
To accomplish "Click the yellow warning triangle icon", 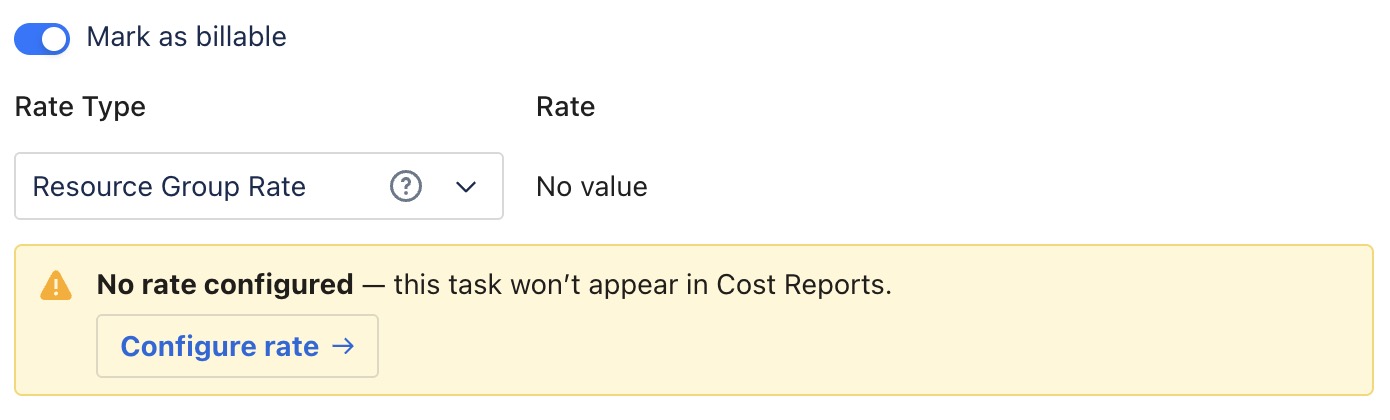I will click(x=56, y=286).
